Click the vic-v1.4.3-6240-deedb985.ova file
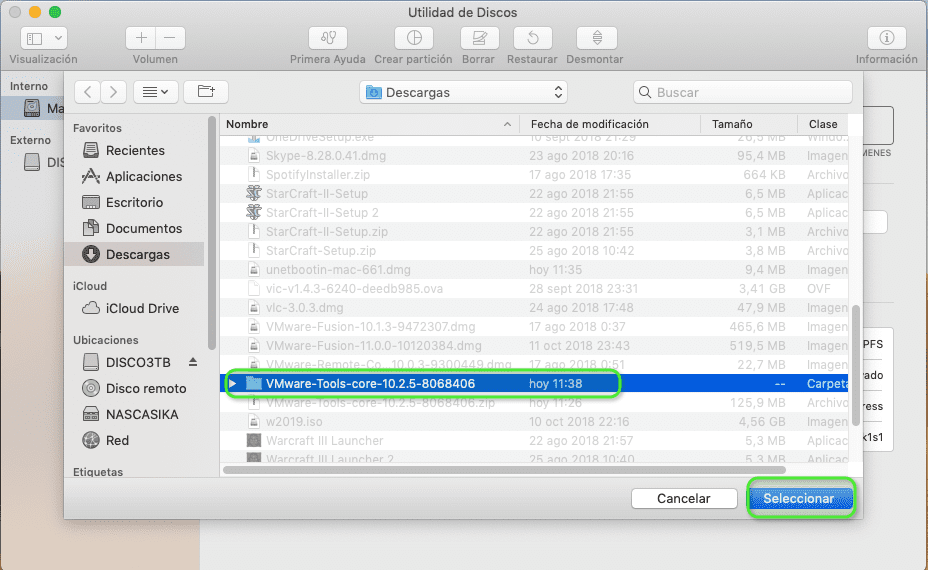Image resolution: width=928 pixels, height=570 pixels. pyautogui.click(x=354, y=288)
